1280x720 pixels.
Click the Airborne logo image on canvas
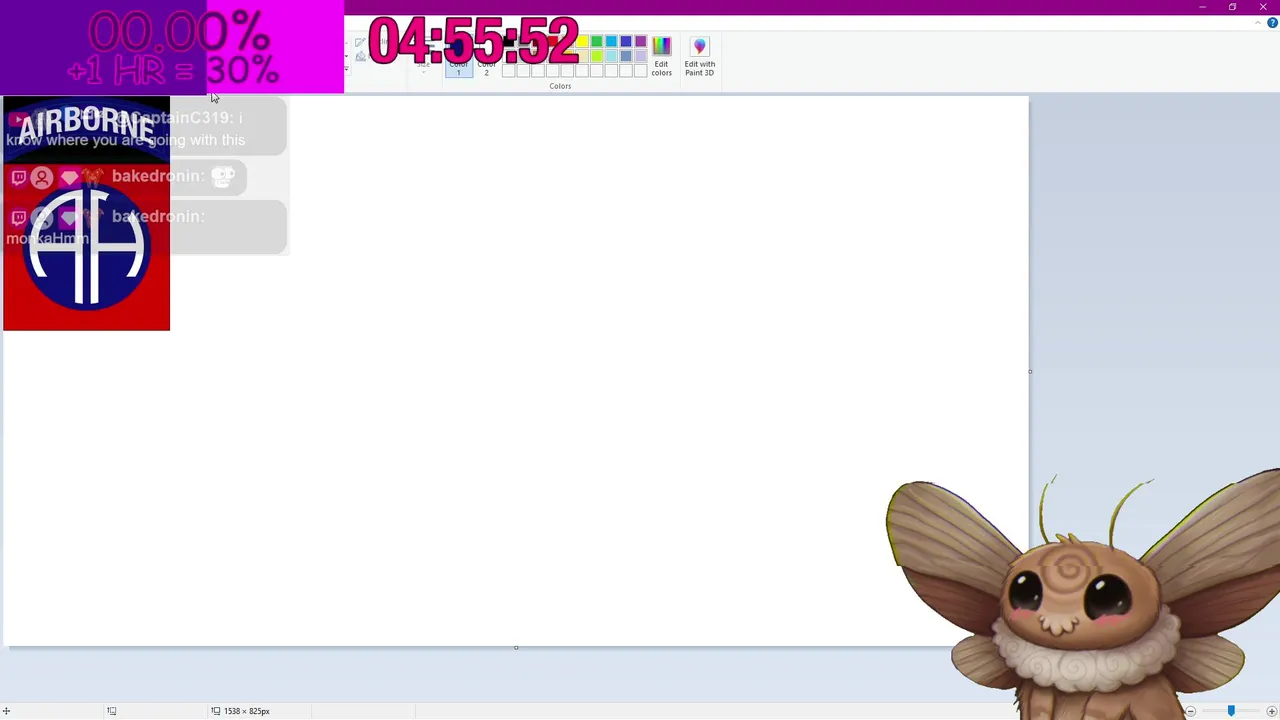87,213
